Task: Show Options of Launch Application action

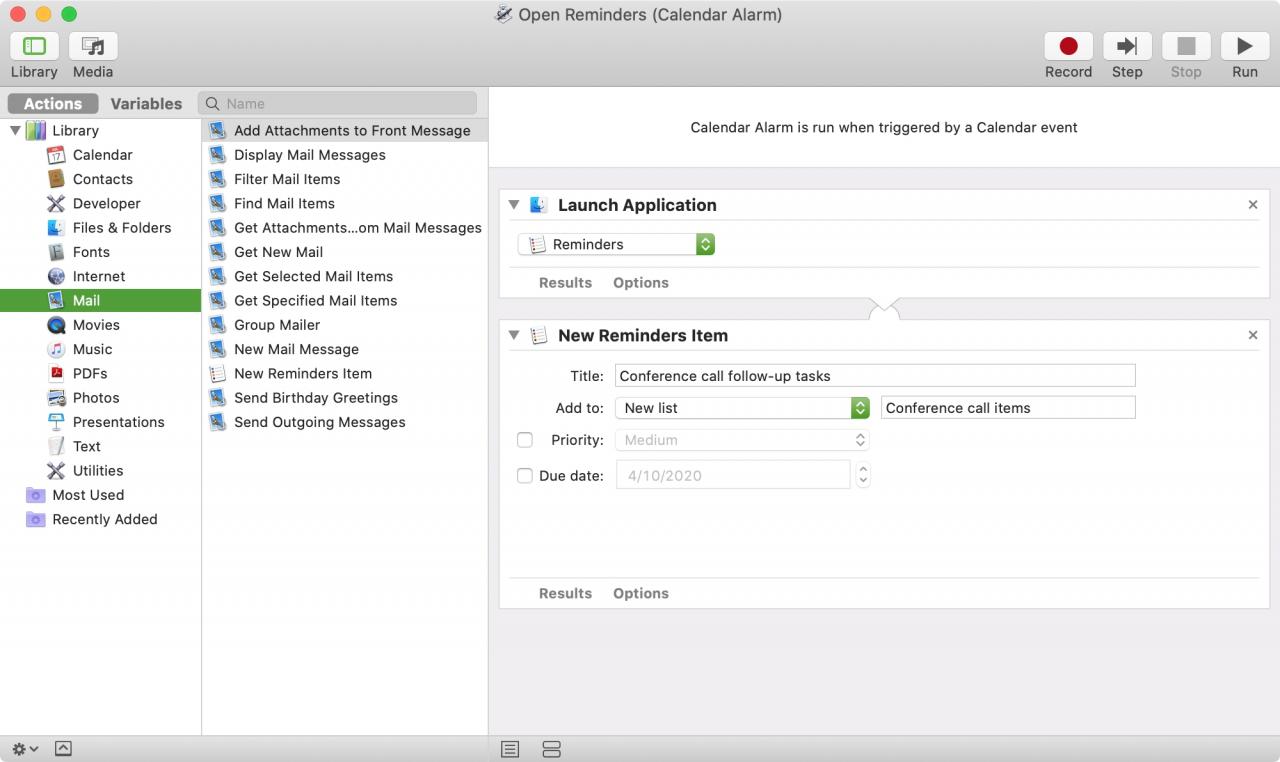Action: coord(641,282)
